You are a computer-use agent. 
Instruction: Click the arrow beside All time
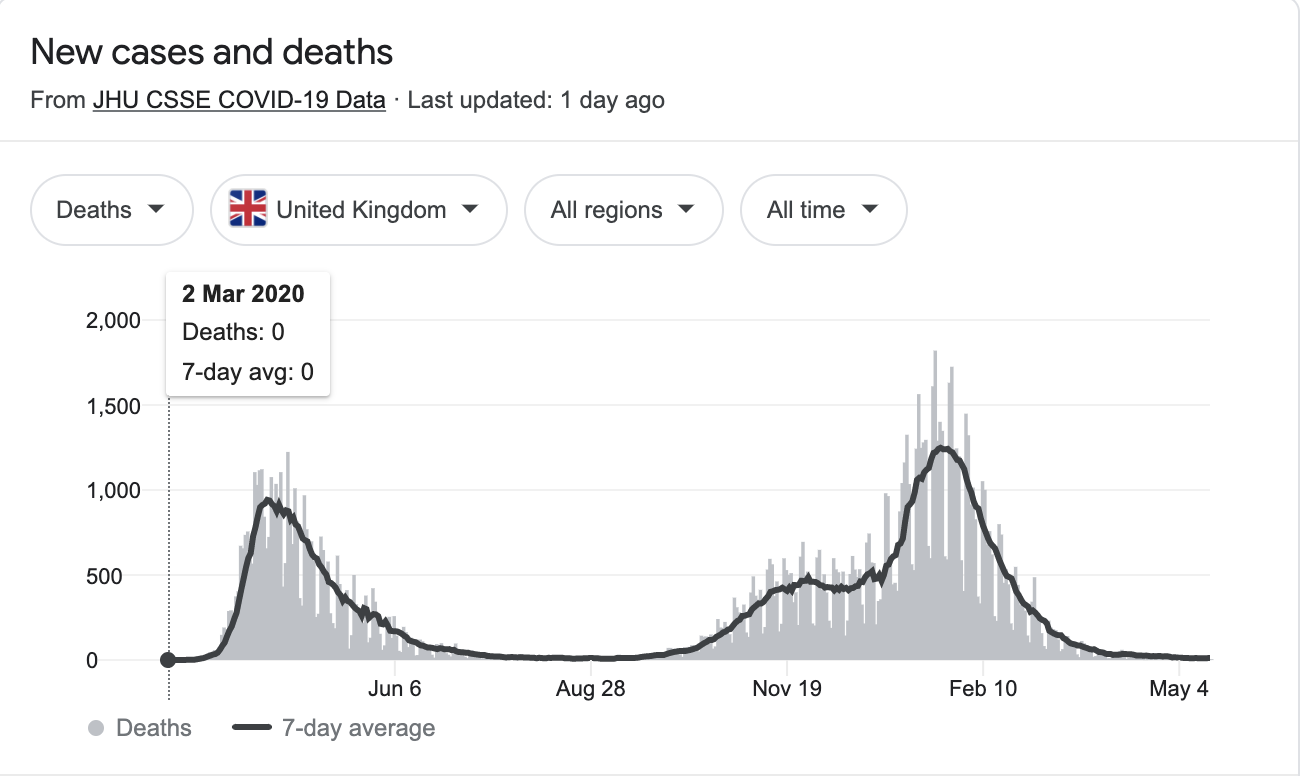click(870, 210)
